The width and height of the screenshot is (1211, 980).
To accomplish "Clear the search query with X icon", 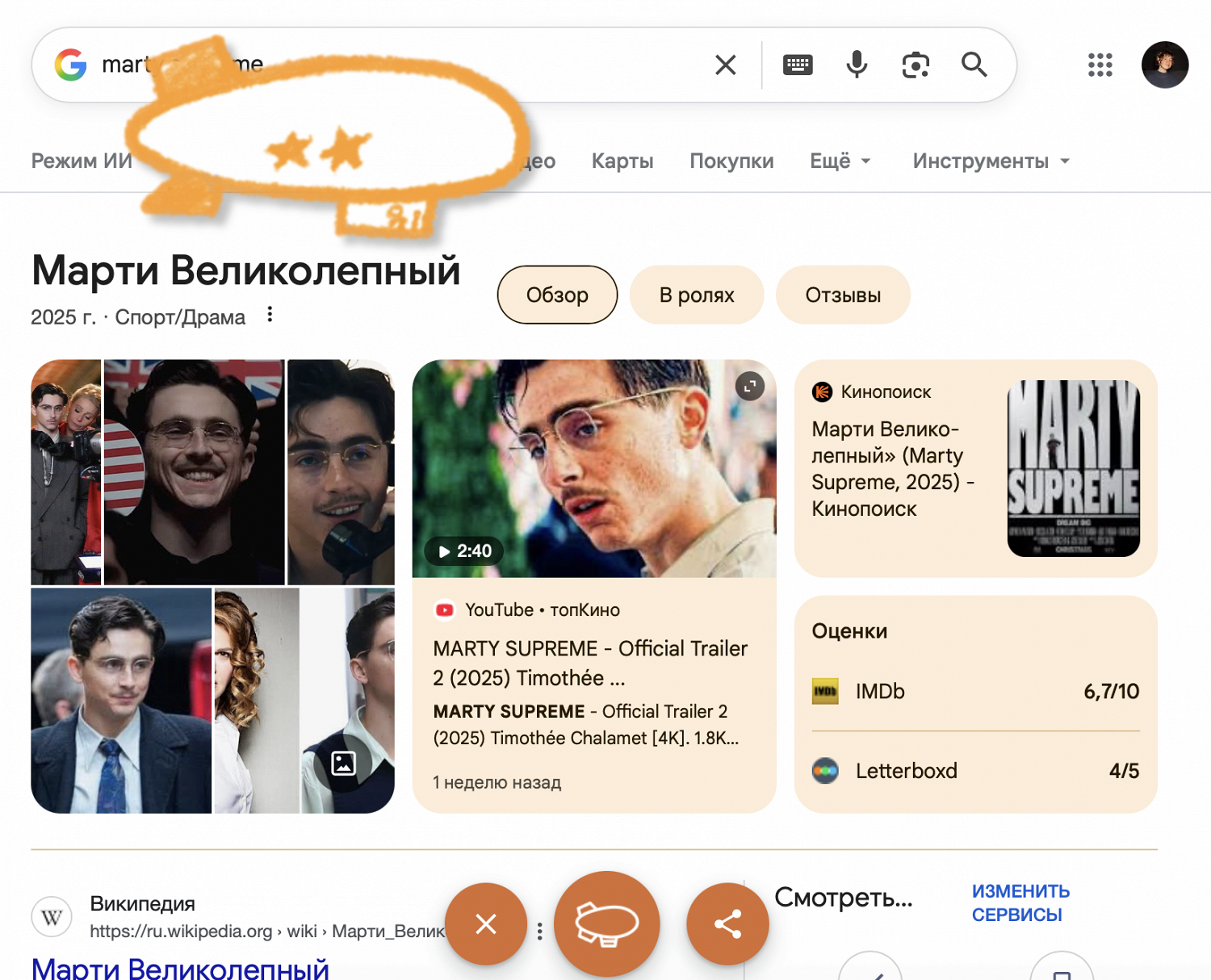I will click(x=725, y=65).
